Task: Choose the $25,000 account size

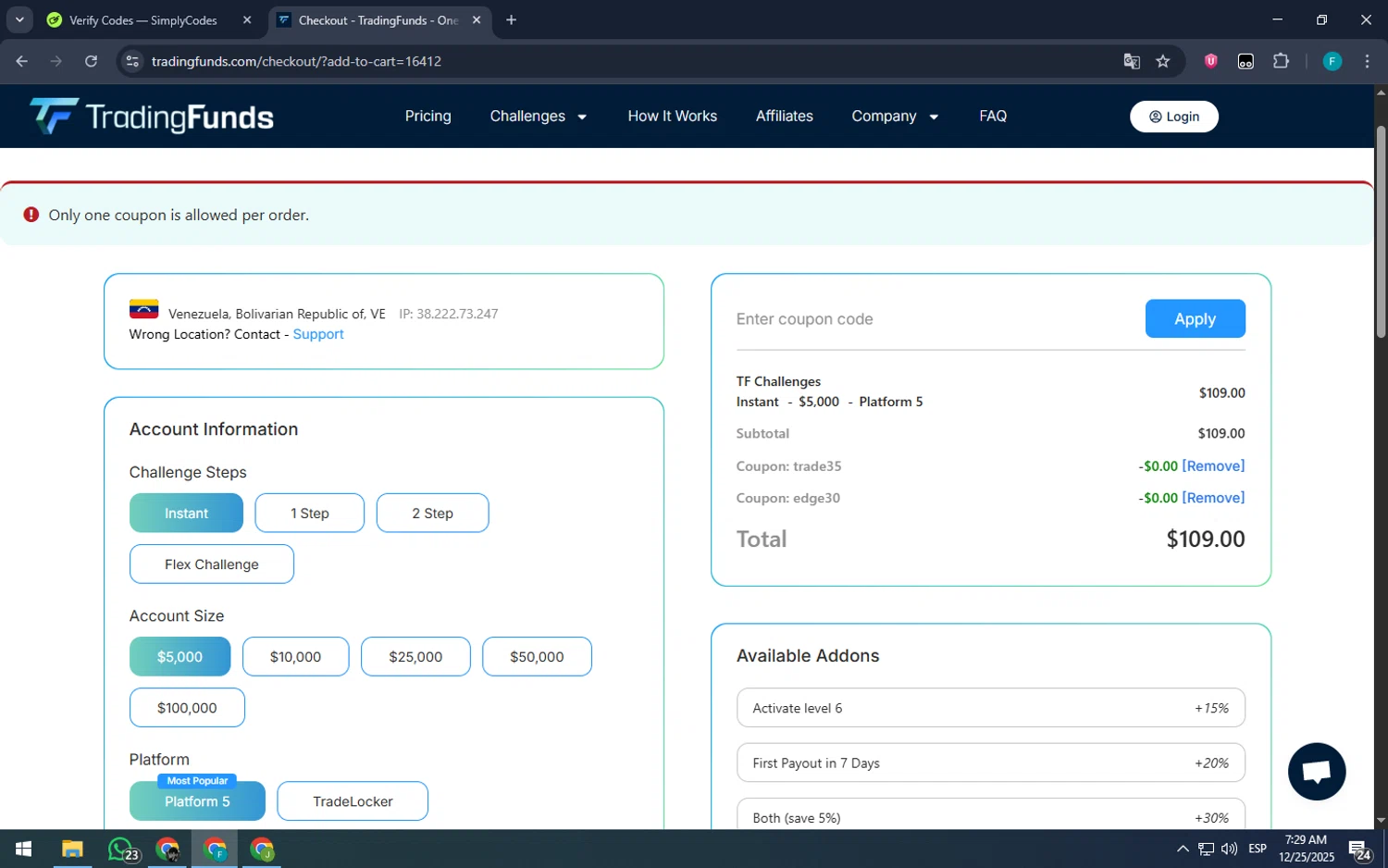Action: pos(415,656)
